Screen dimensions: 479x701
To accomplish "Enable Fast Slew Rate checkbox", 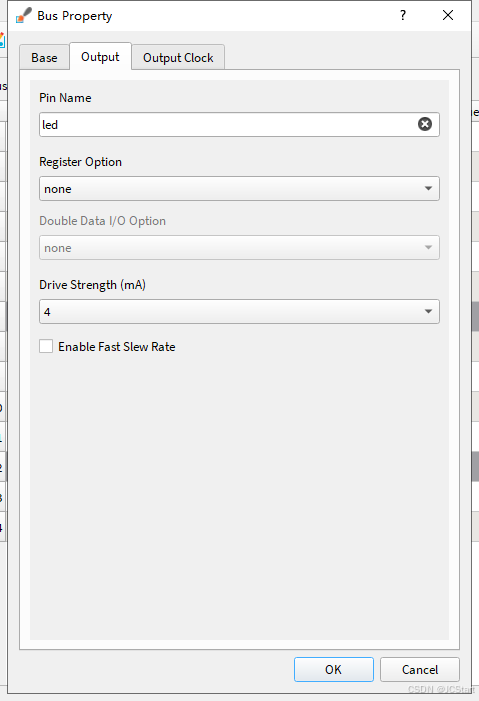I will coord(46,346).
